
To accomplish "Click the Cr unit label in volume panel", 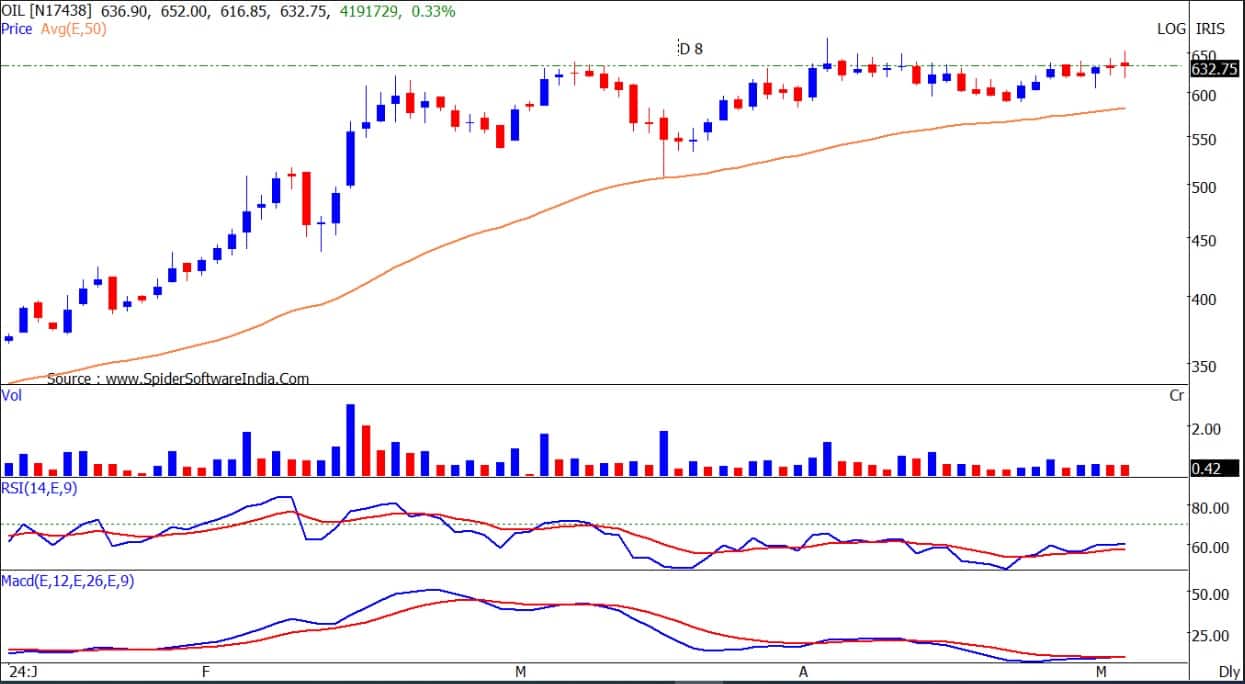I will (x=1177, y=396).
